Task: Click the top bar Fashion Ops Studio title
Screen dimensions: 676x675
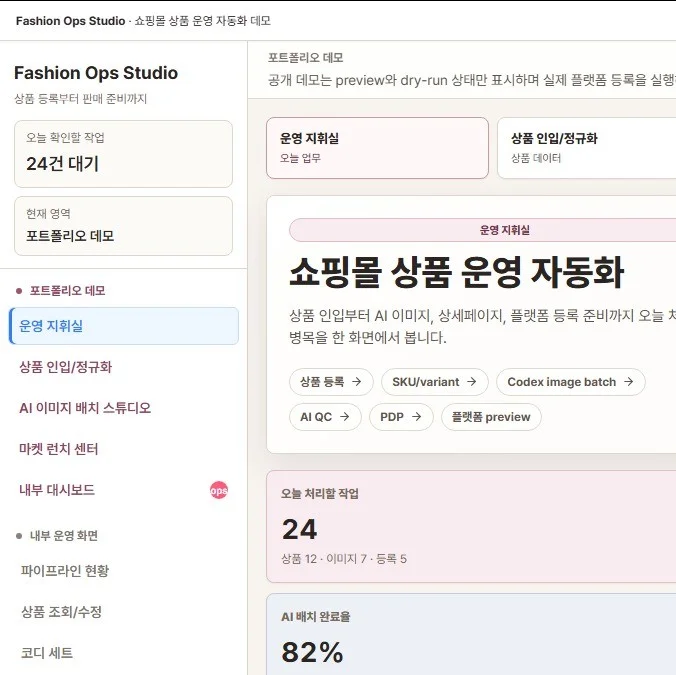Action: pyautogui.click(x=70, y=21)
